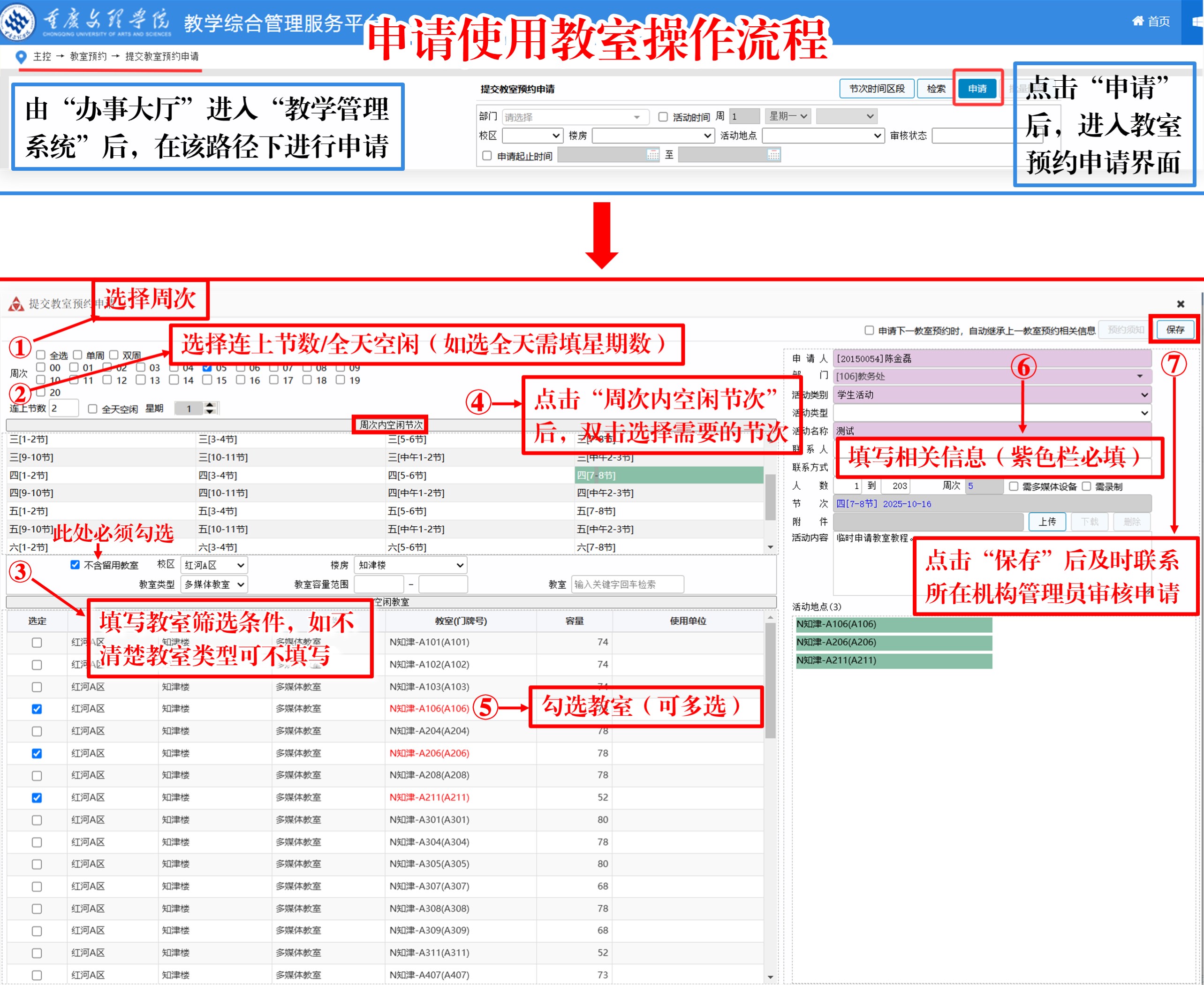Click 主控 in the breadcrumb
Viewport: 1204px width, 985px height.
[42, 56]
